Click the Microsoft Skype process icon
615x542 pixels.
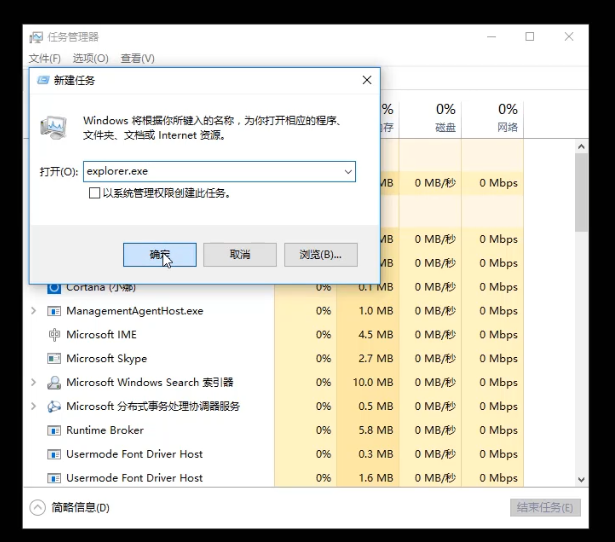click(x=54, y=358)
